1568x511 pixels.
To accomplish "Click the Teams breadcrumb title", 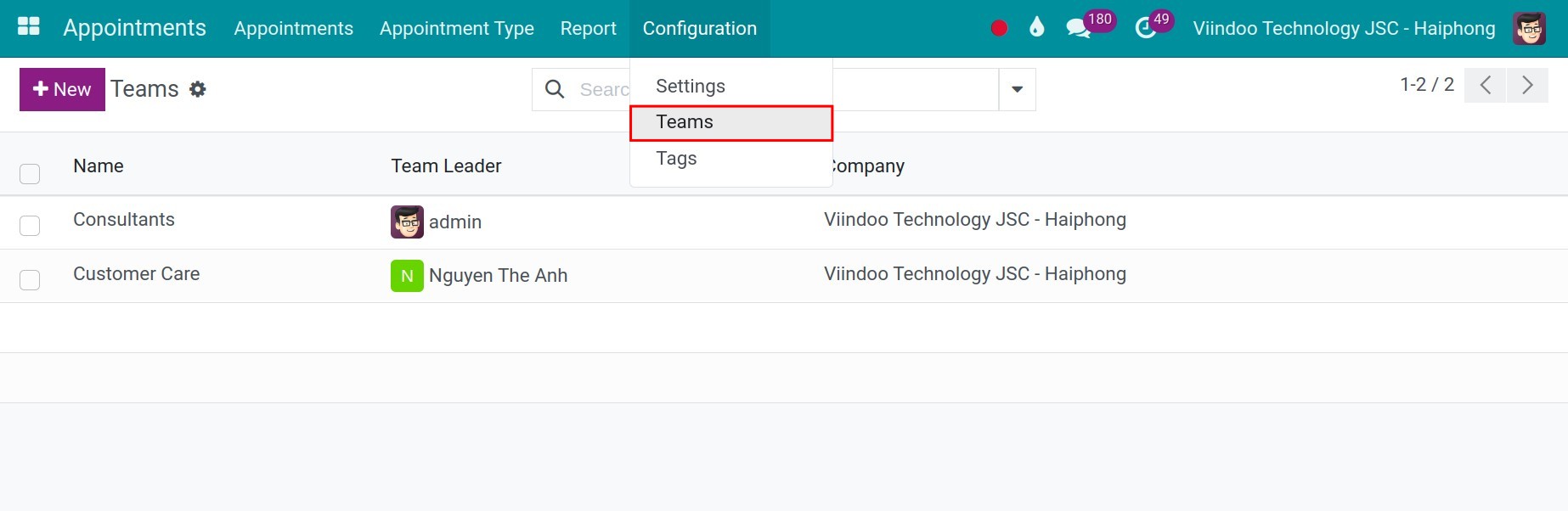I will coord(144,88).
